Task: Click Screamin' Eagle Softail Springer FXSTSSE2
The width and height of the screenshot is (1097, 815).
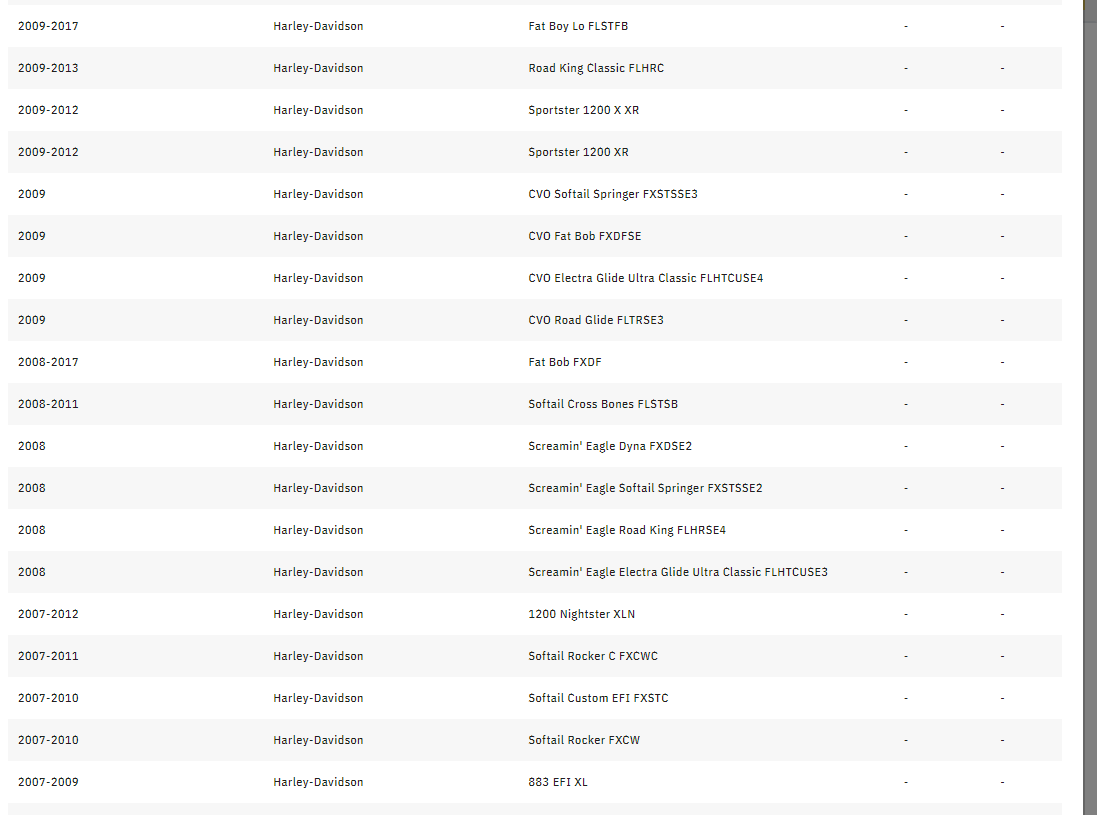Action: pos(645,488)
